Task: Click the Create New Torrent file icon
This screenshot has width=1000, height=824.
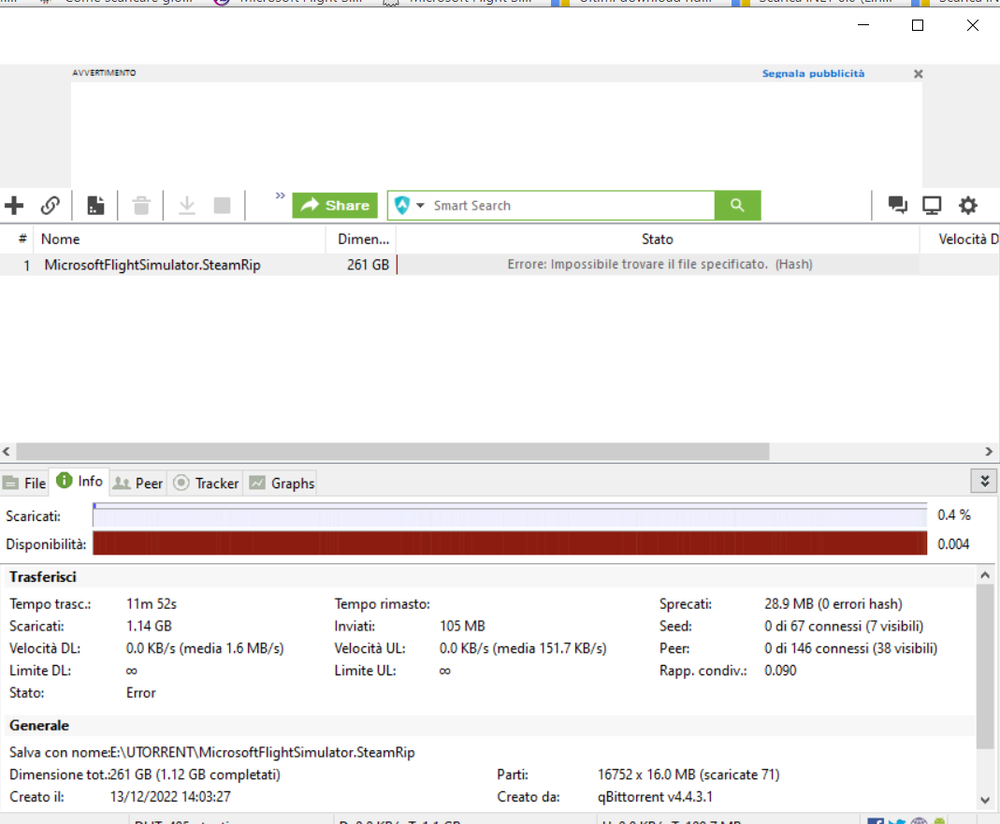Action: (x=96, y=205)
